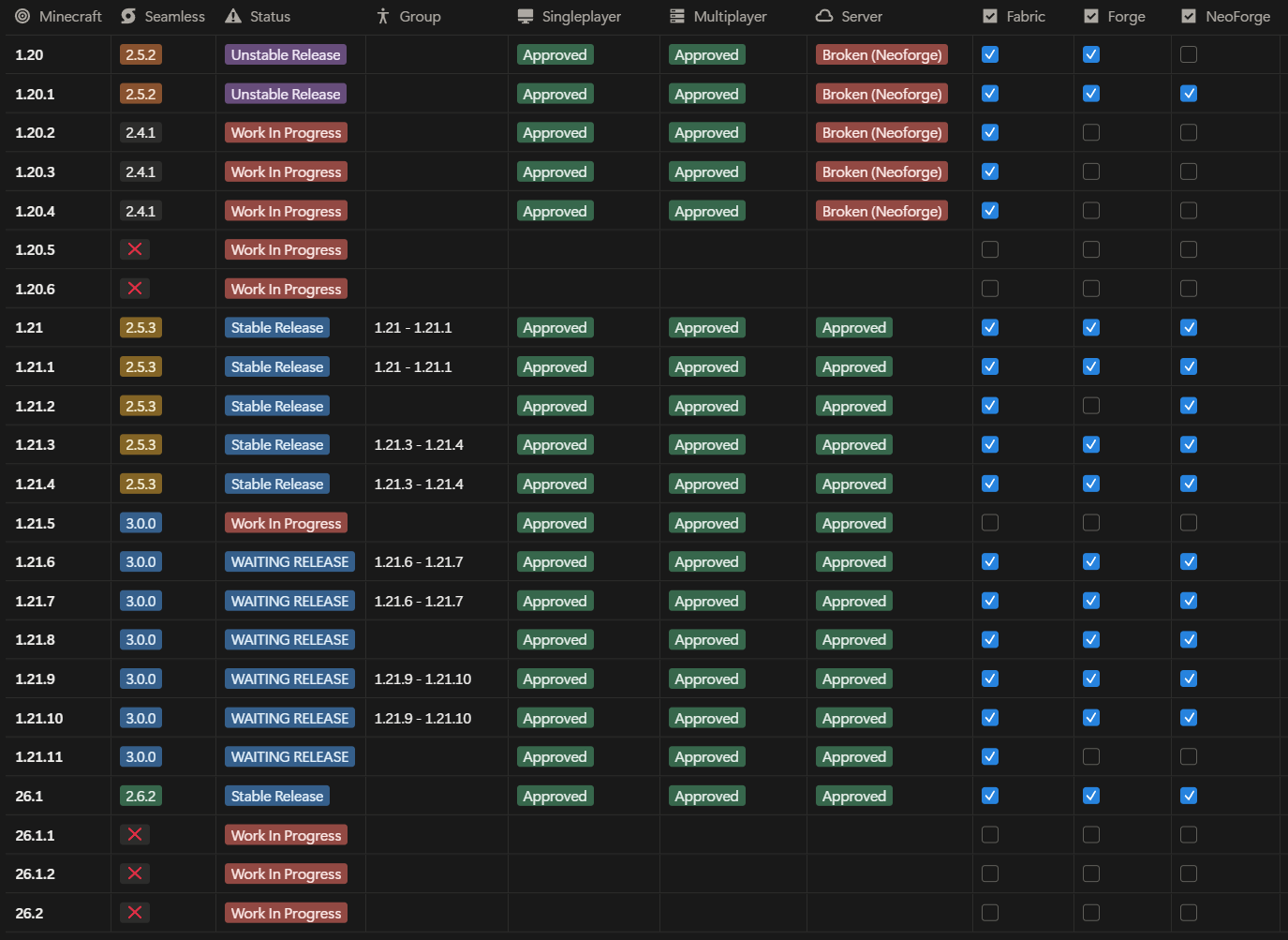The width and height of the screenshot is (1288, 940).
Task: Check Fabric for version 1.21.5
Action: pos(990,523)
